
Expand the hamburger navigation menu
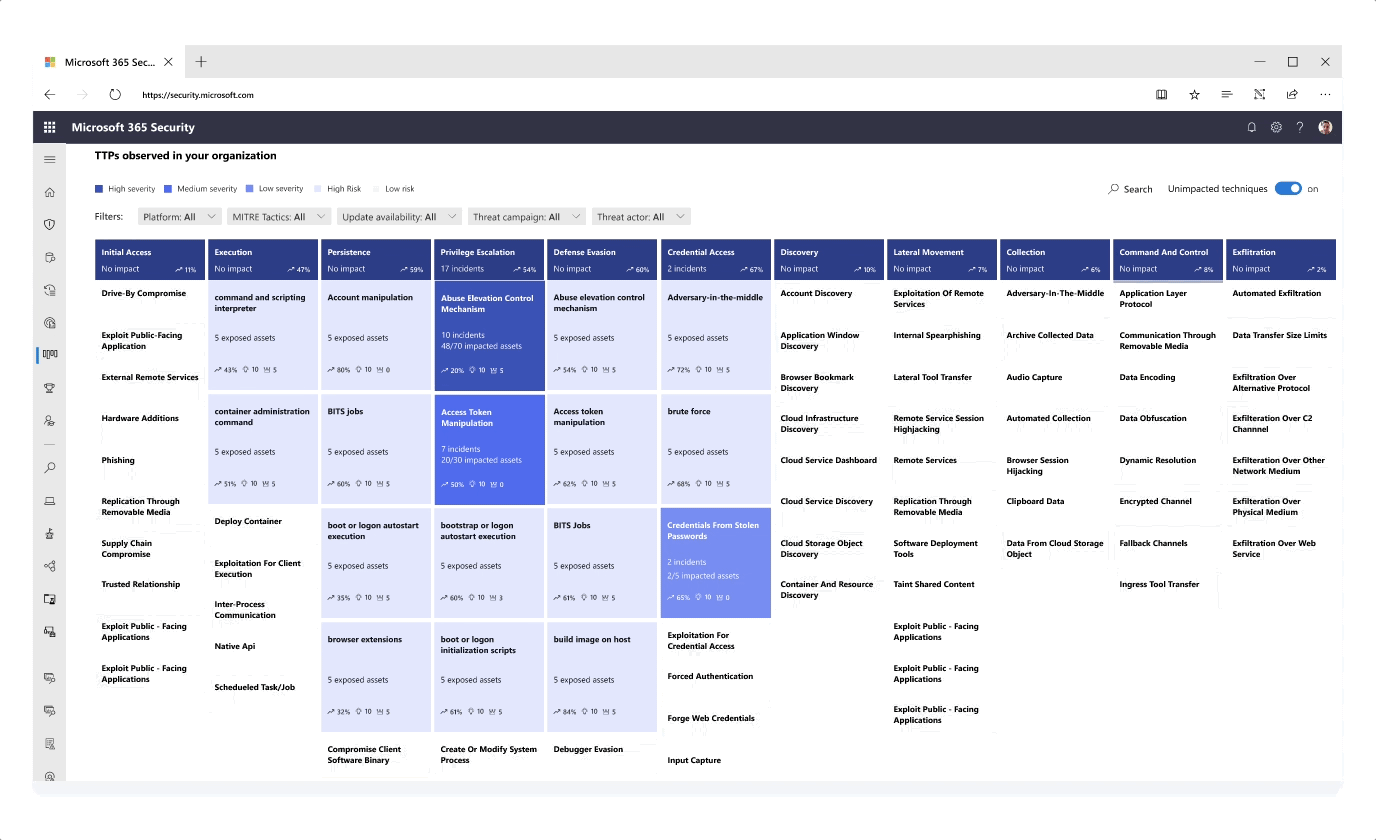point(50,159)
